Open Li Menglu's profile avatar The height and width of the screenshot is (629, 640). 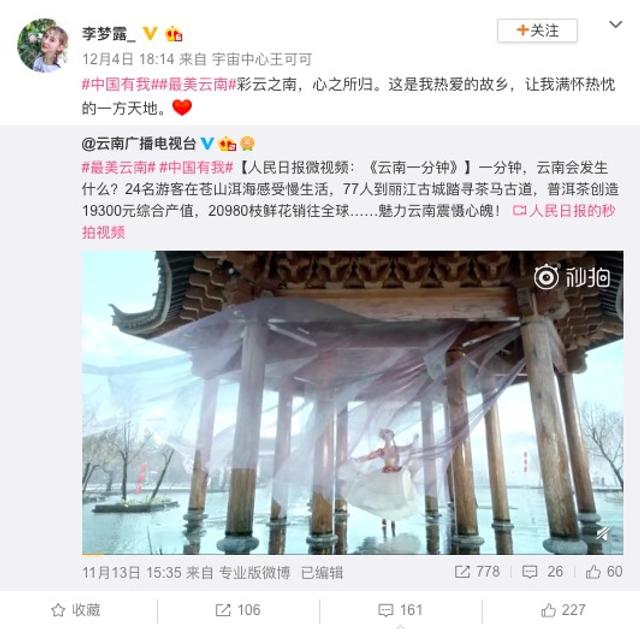(x=43, y=45)
